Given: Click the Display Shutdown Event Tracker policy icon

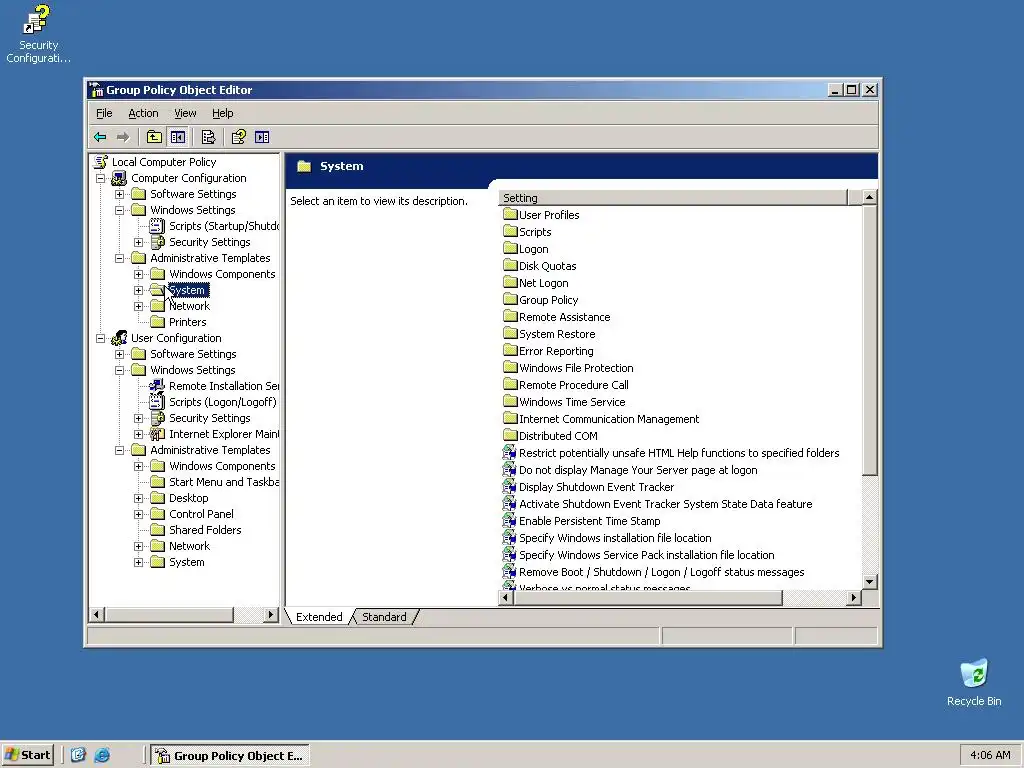Looking at the screenshot, I should tap(509, 487).
